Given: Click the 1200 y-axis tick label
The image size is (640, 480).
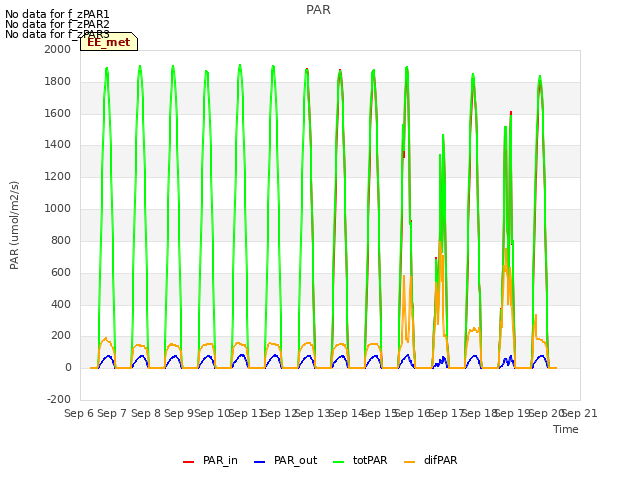Looking at the screenshot, I should pyautogui.click(x=58, y=177).
